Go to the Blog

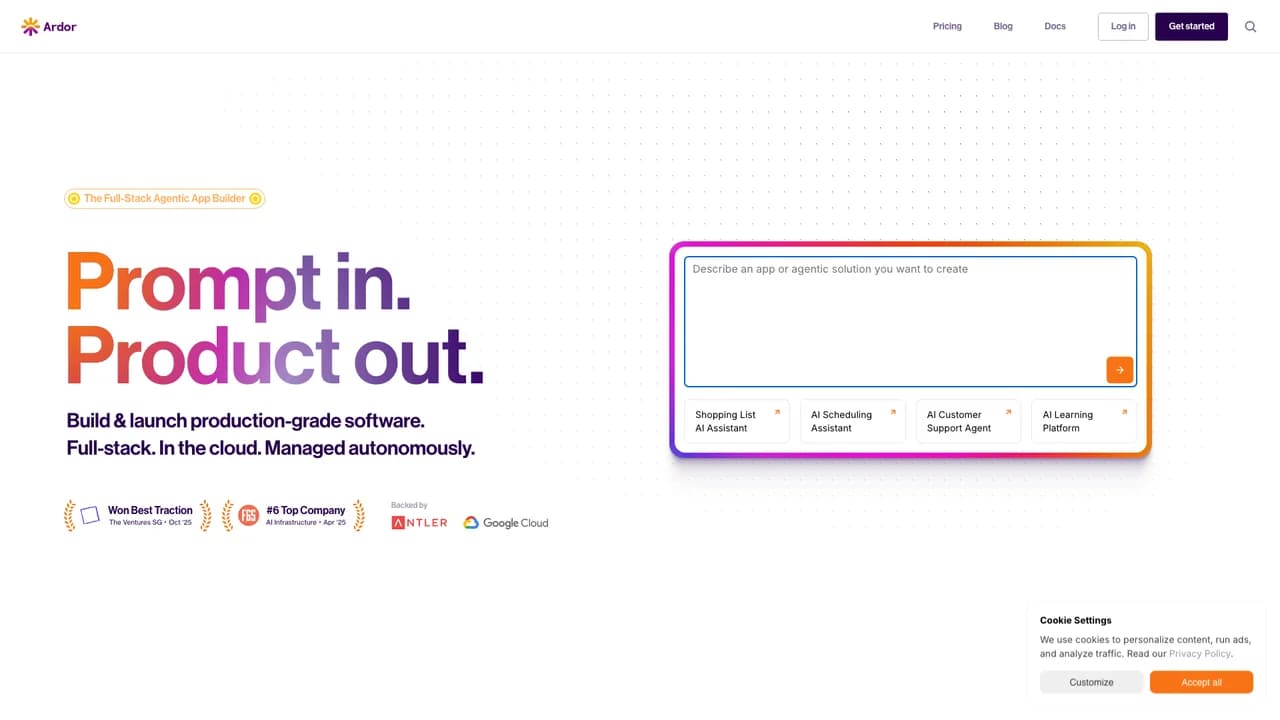coord(1003,27)
